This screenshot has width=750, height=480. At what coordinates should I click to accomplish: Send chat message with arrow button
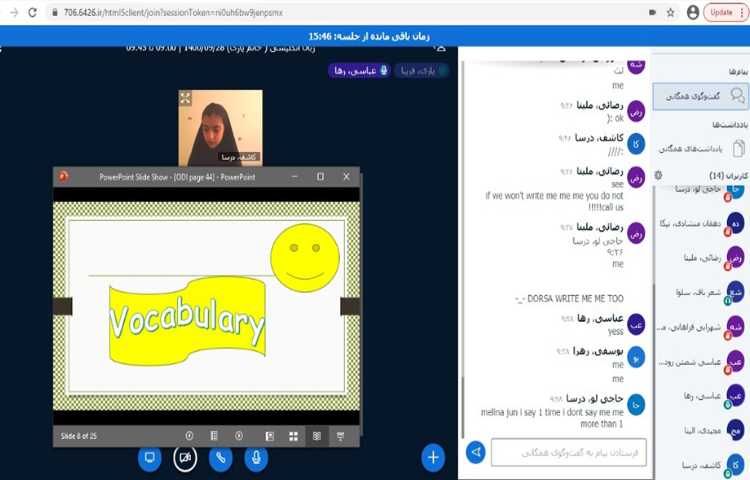(476, 453)
